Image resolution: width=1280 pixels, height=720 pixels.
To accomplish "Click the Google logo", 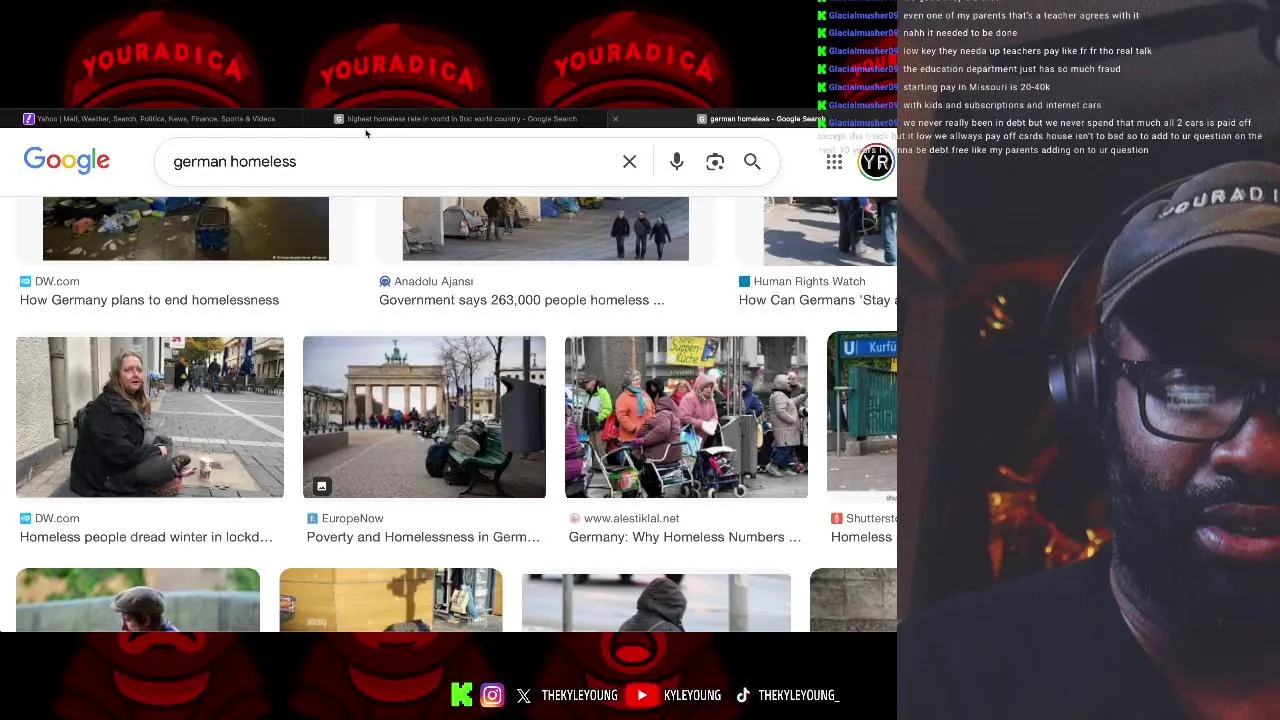I will [67, 161].
